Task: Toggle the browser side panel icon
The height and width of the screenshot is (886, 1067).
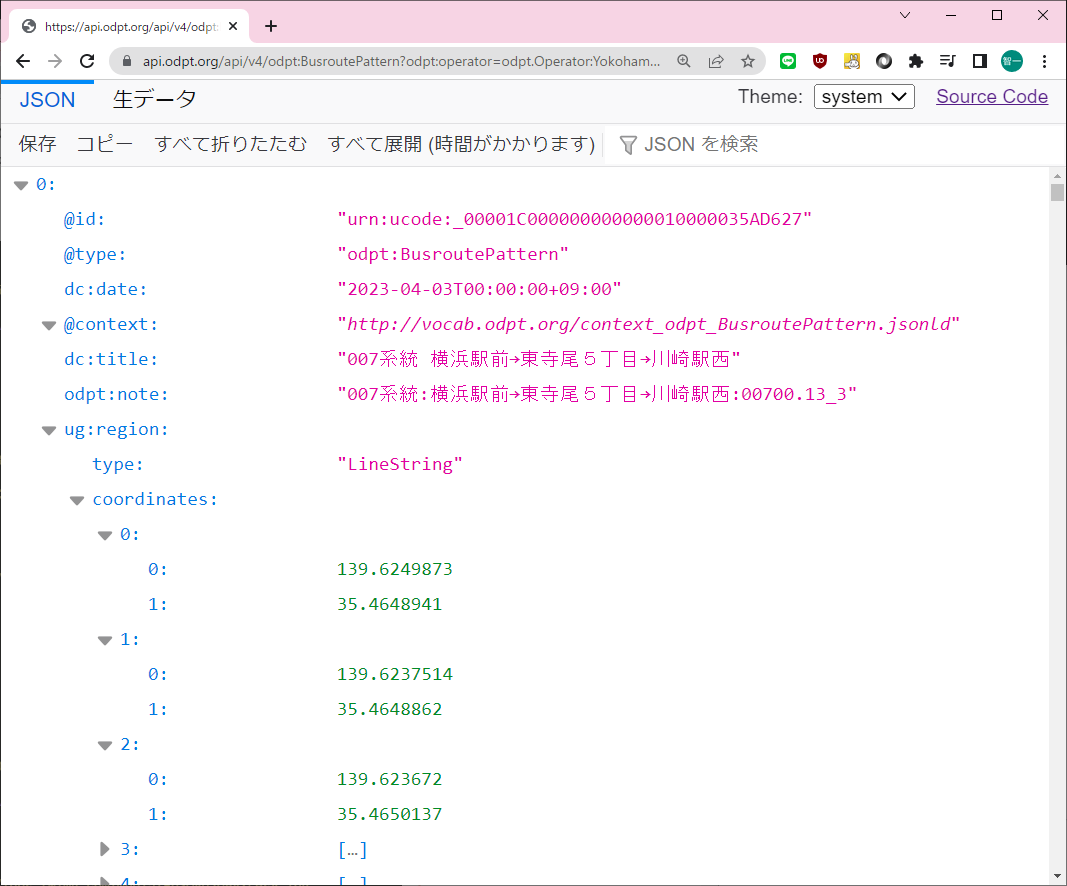Action: pos(979,61)
